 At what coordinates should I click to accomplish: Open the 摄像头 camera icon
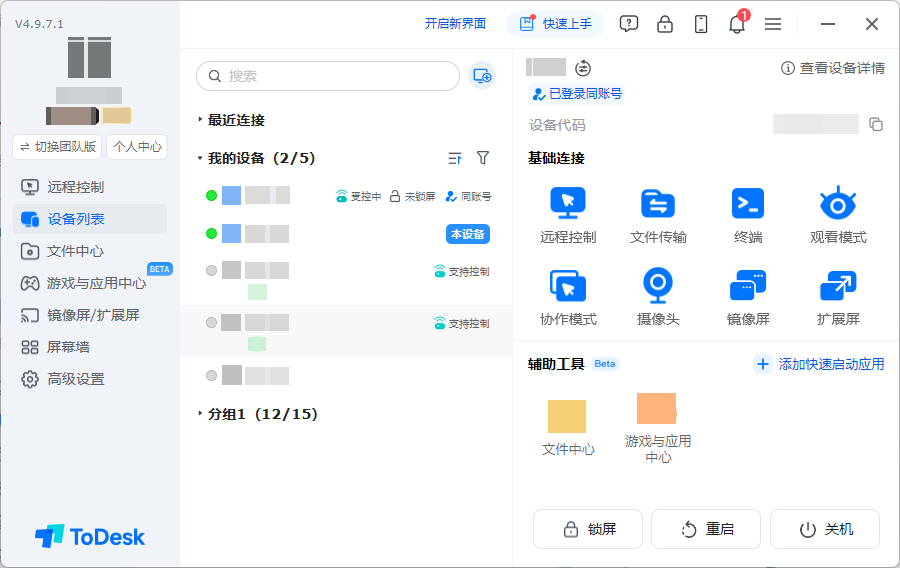click(x=658, y=285)
